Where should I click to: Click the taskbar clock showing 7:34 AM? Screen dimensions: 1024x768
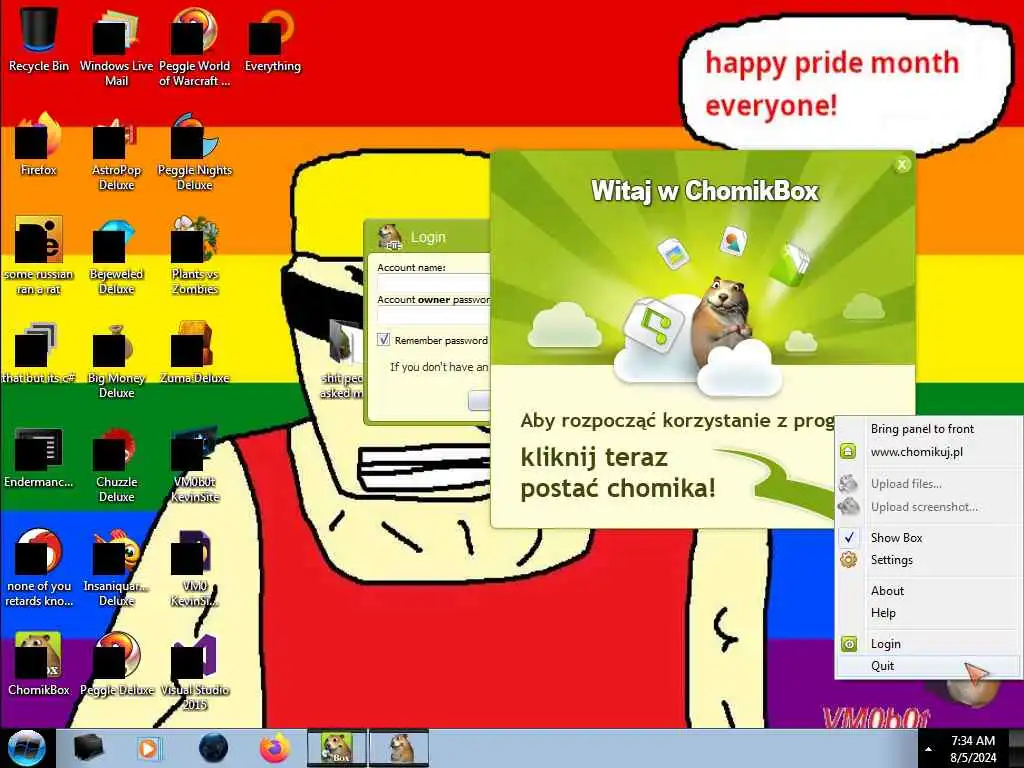tap(973, 748)
